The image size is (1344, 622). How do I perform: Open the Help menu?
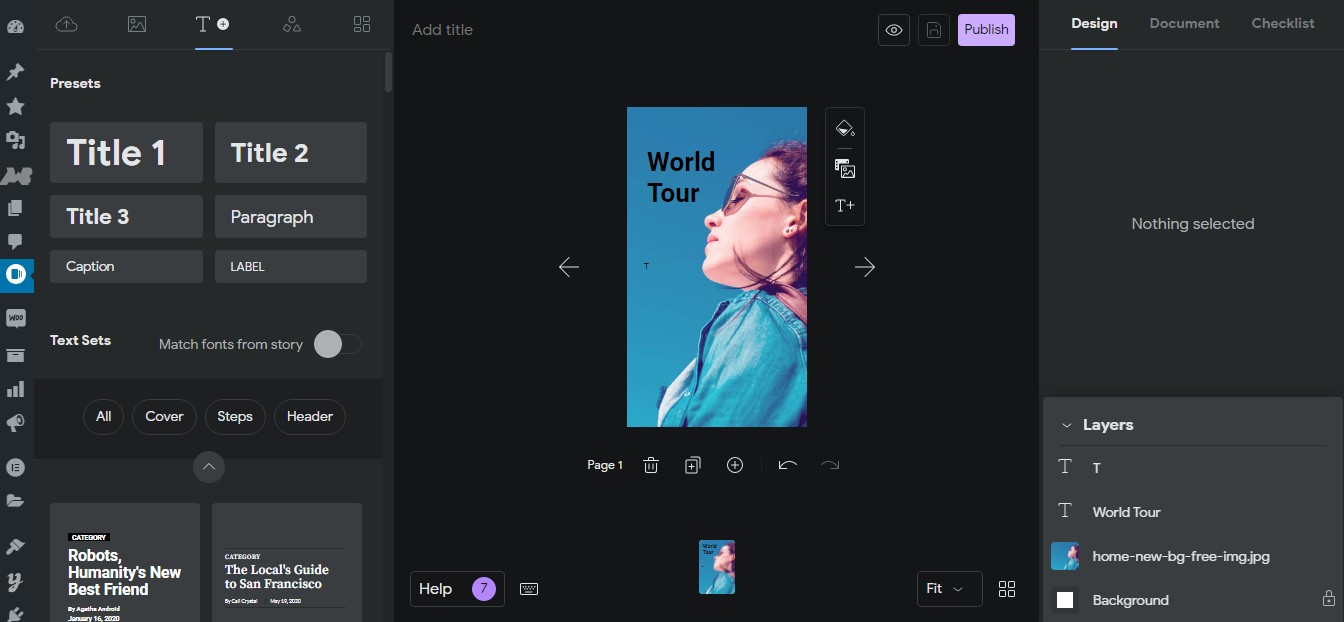pyautogui.click(x=456, y=589)
